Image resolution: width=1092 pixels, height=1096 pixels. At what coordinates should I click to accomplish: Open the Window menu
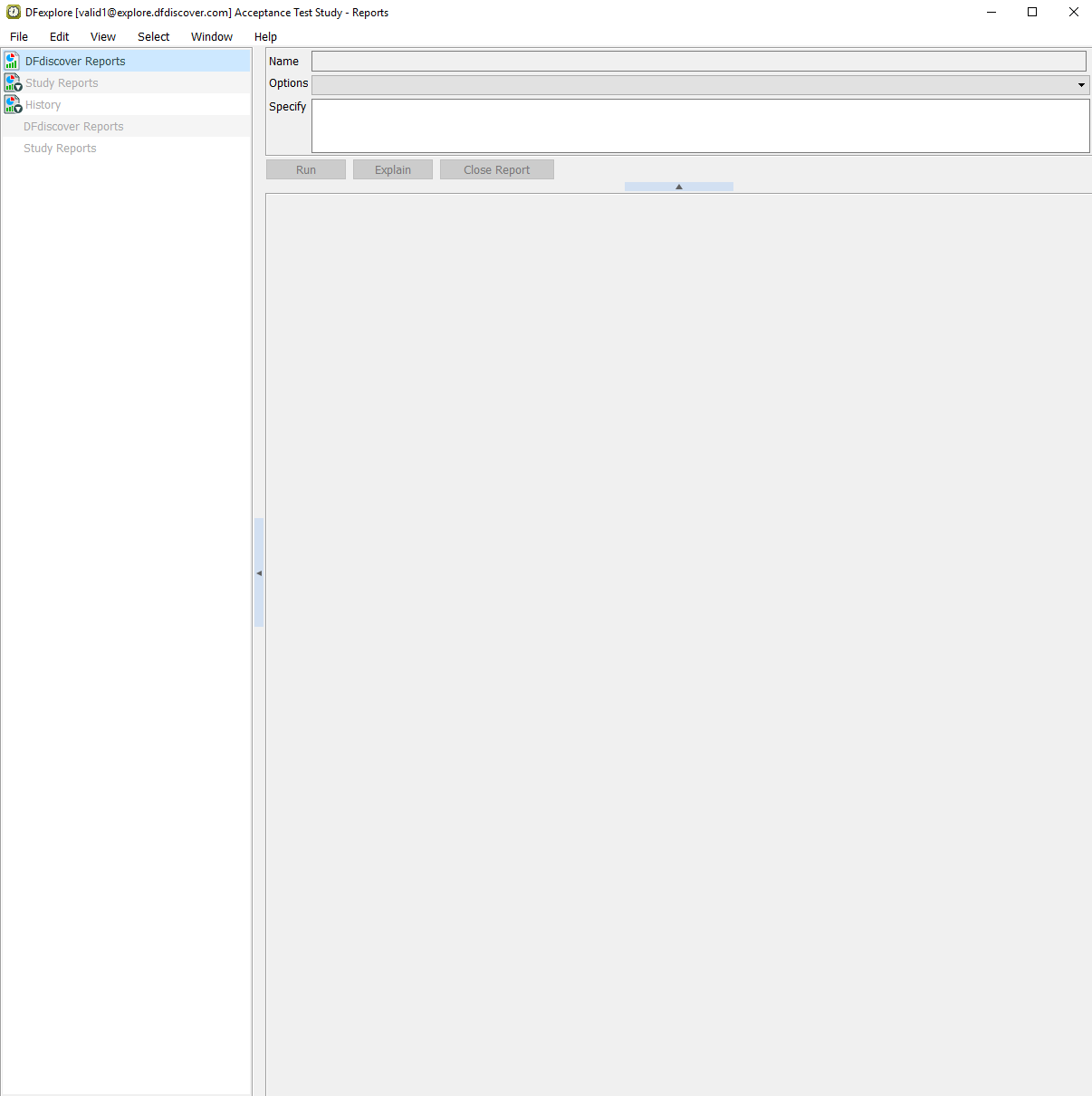coord(212,37)
